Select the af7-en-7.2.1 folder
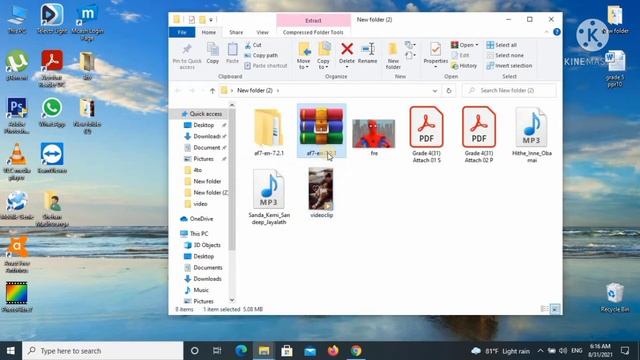 pyautogui.click(x=269, y=132)
